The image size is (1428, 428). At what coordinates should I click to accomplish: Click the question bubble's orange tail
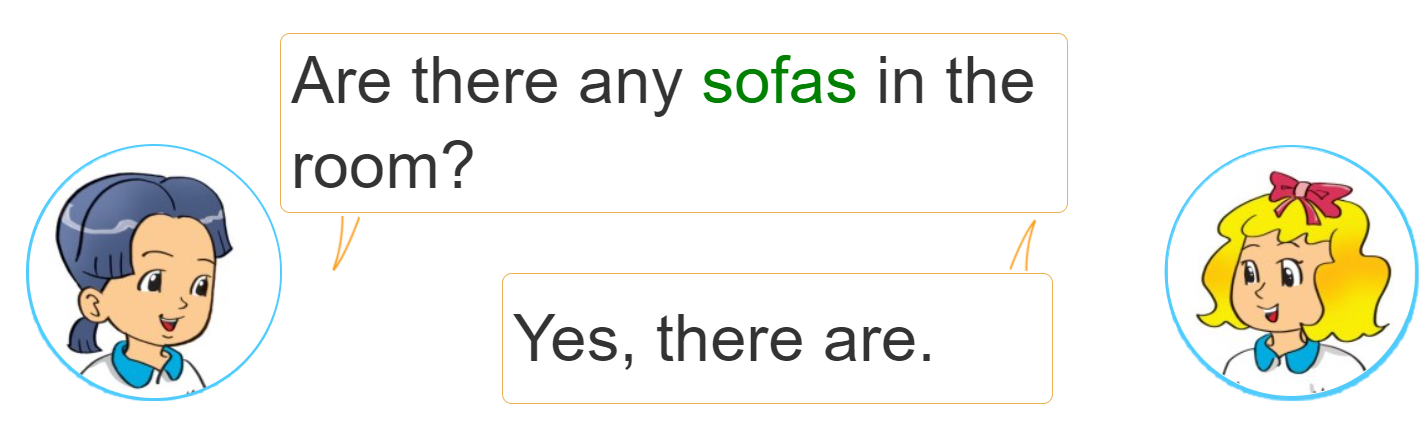tap(344, 242)
